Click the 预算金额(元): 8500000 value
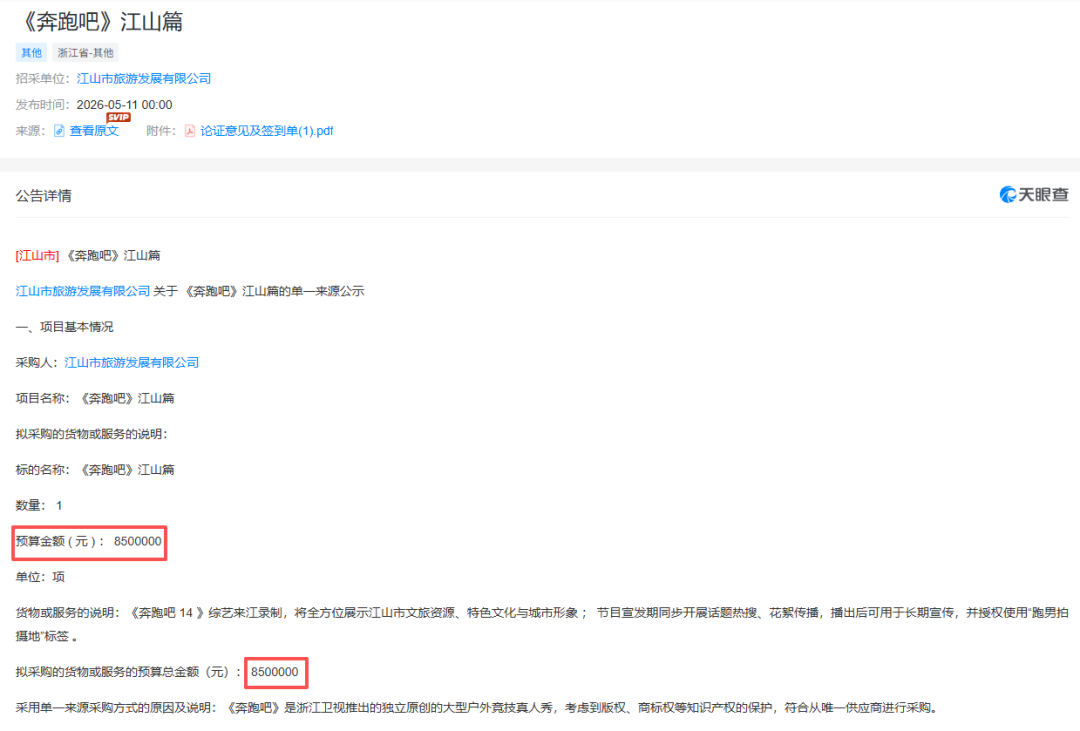Screen dimensions: 1080x731 click(x=138, y=542)
